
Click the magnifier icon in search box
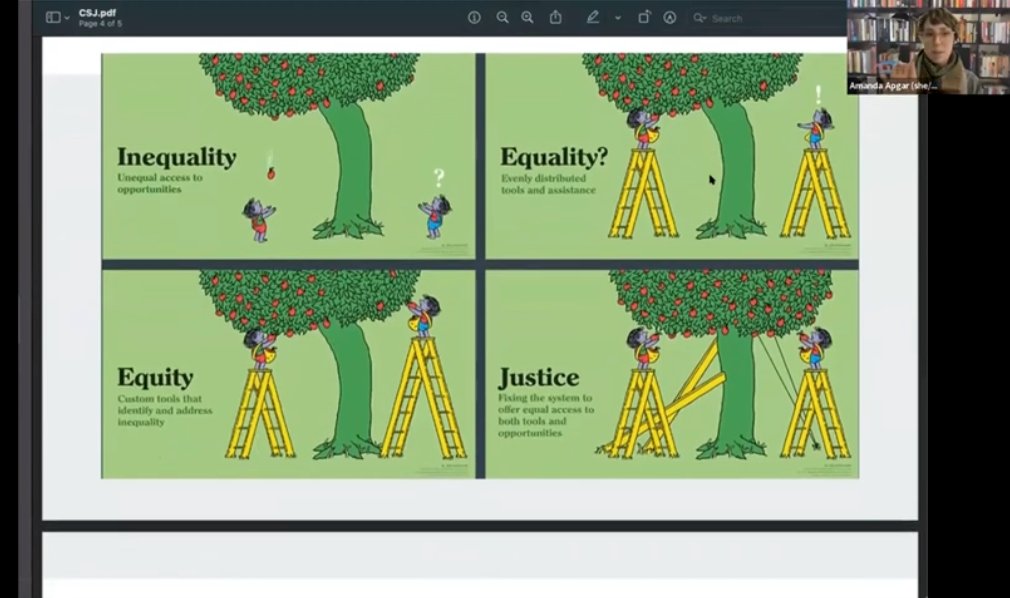click(x=700, y=18)
